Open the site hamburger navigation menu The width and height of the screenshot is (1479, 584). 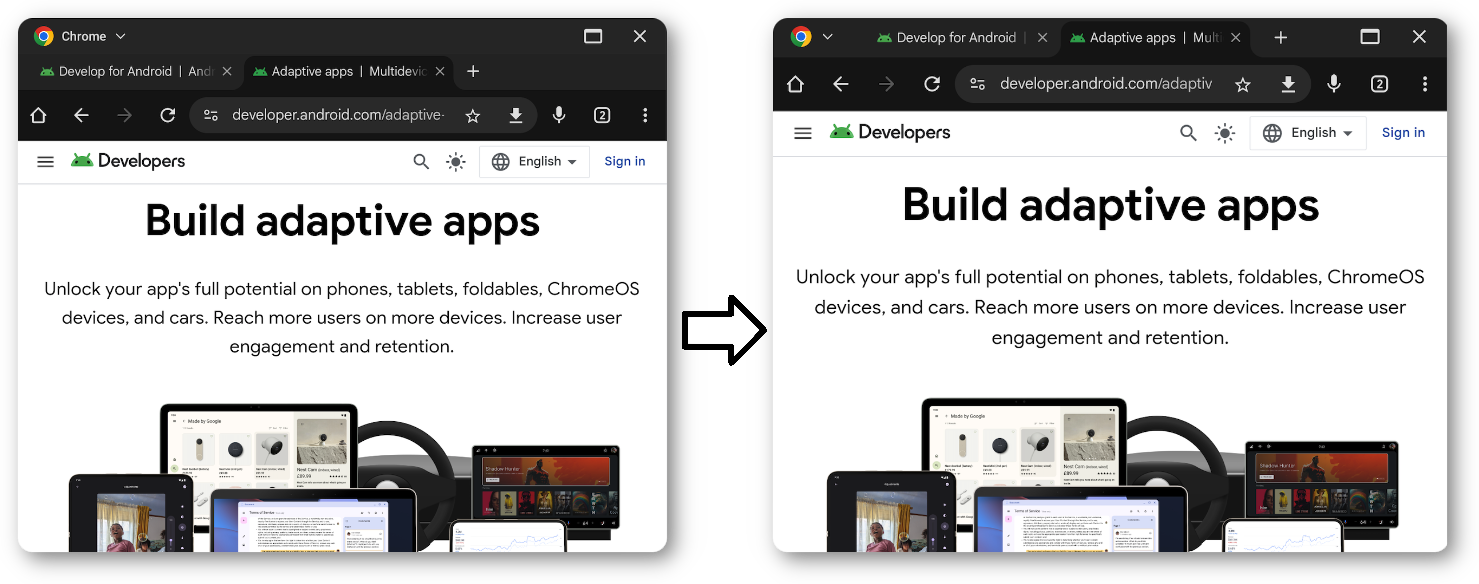[45, 160]
